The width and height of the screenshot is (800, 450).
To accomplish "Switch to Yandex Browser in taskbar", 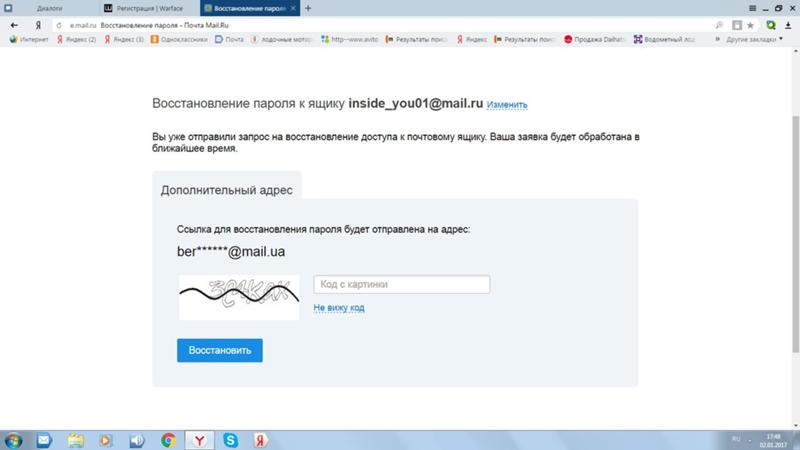I will (199, 440).
